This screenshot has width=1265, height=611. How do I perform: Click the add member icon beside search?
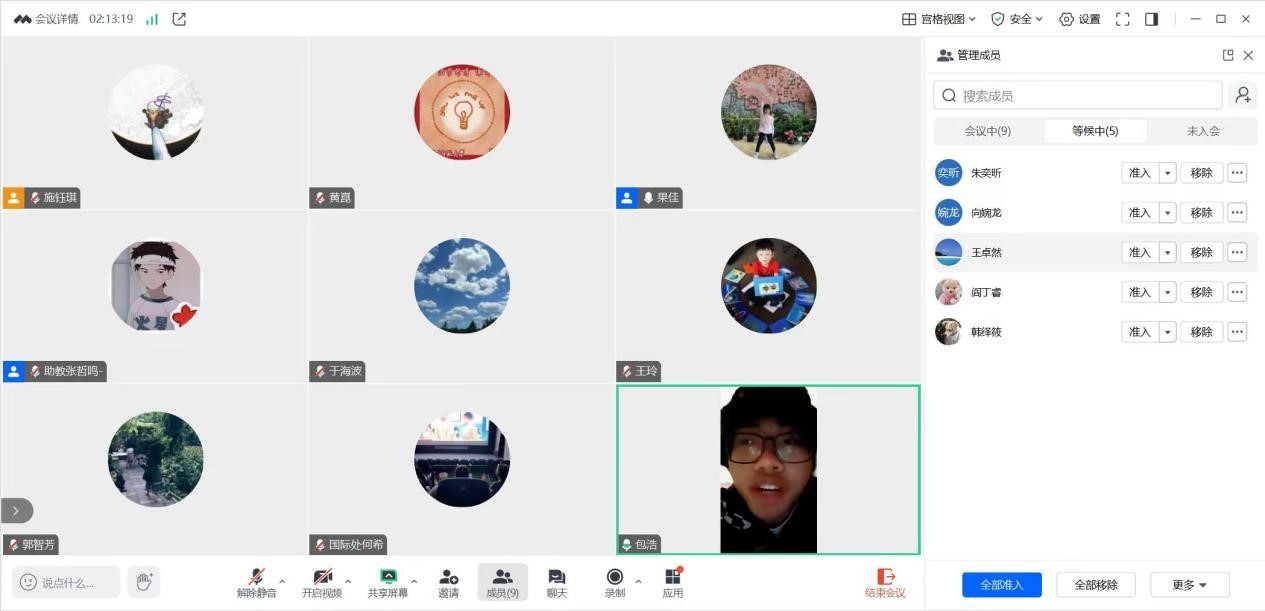(x=1243, y=95)
